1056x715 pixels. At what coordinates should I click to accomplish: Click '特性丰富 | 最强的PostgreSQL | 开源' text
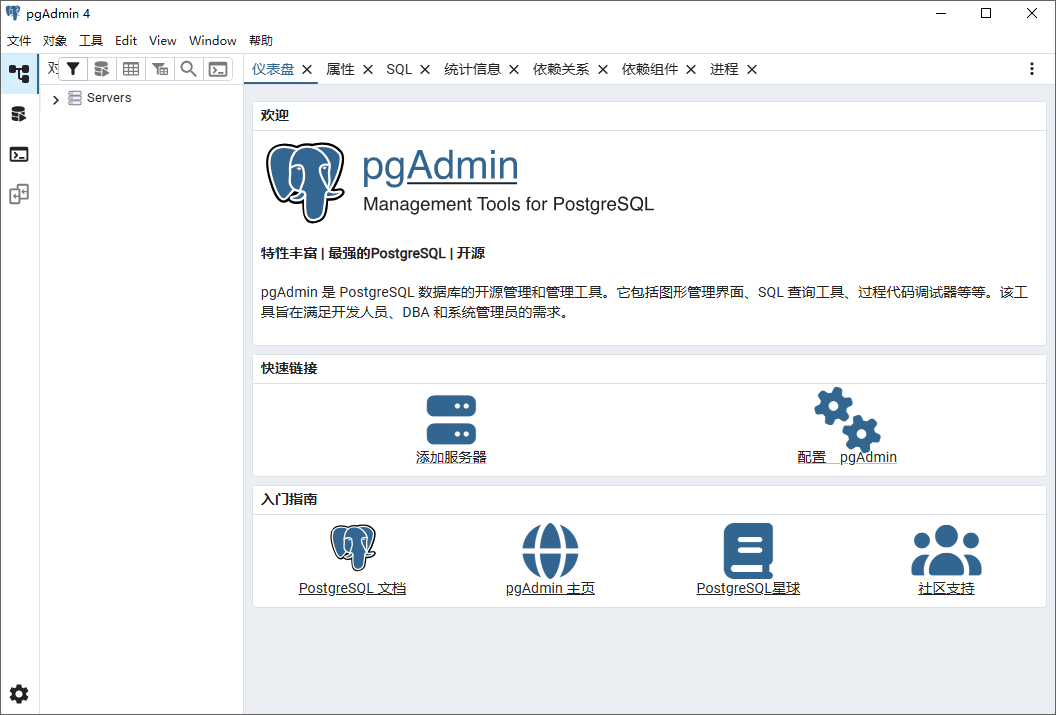[373, 253]
